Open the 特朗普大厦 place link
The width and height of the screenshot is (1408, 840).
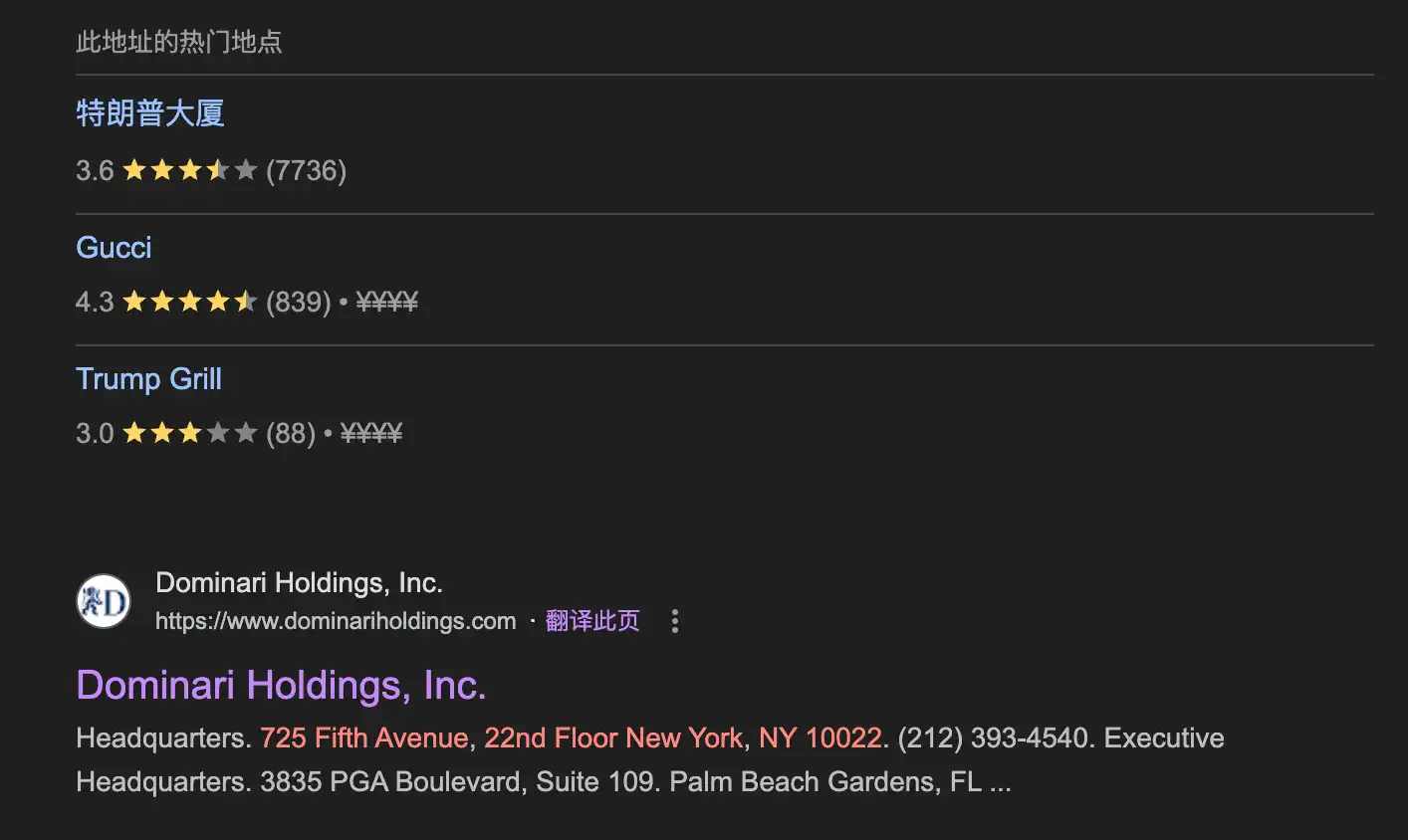coord(150,113)
